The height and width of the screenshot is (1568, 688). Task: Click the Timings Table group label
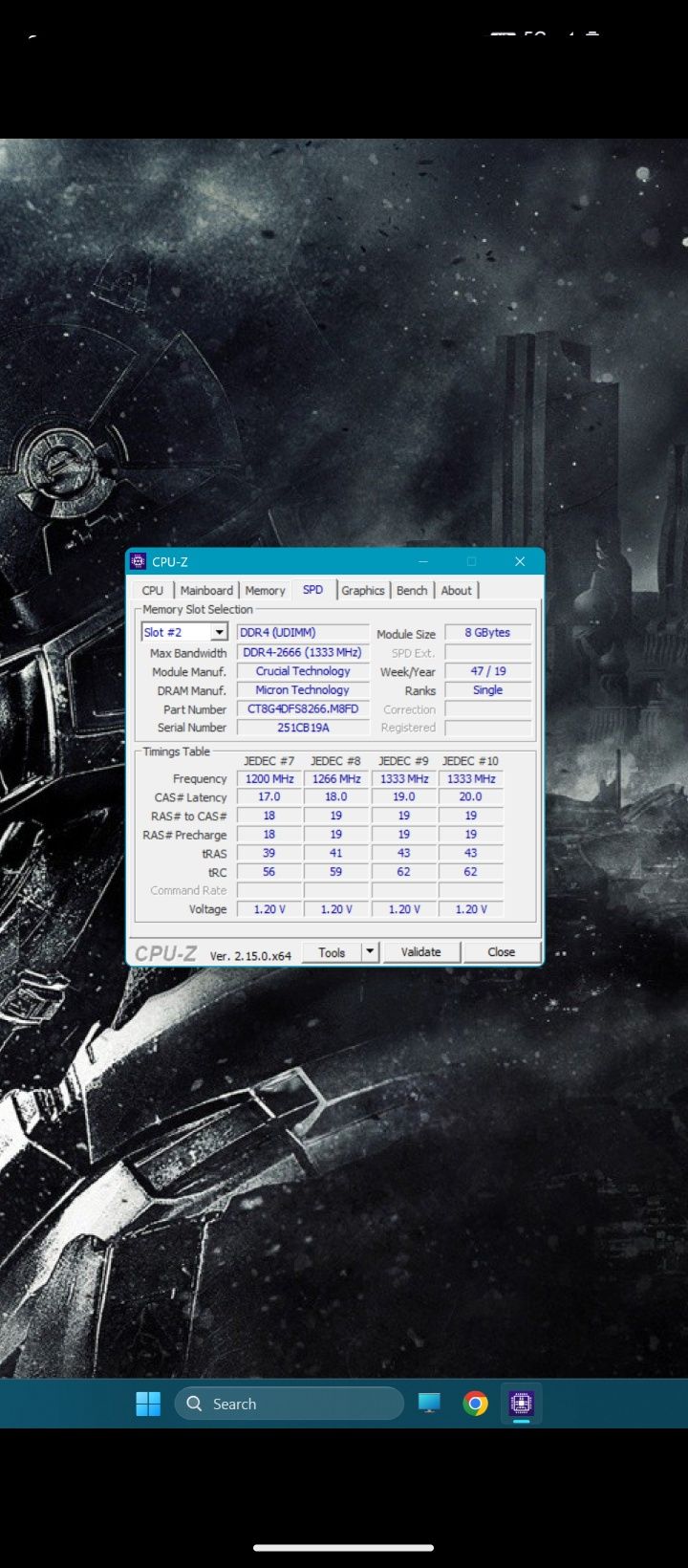(176, 751)
